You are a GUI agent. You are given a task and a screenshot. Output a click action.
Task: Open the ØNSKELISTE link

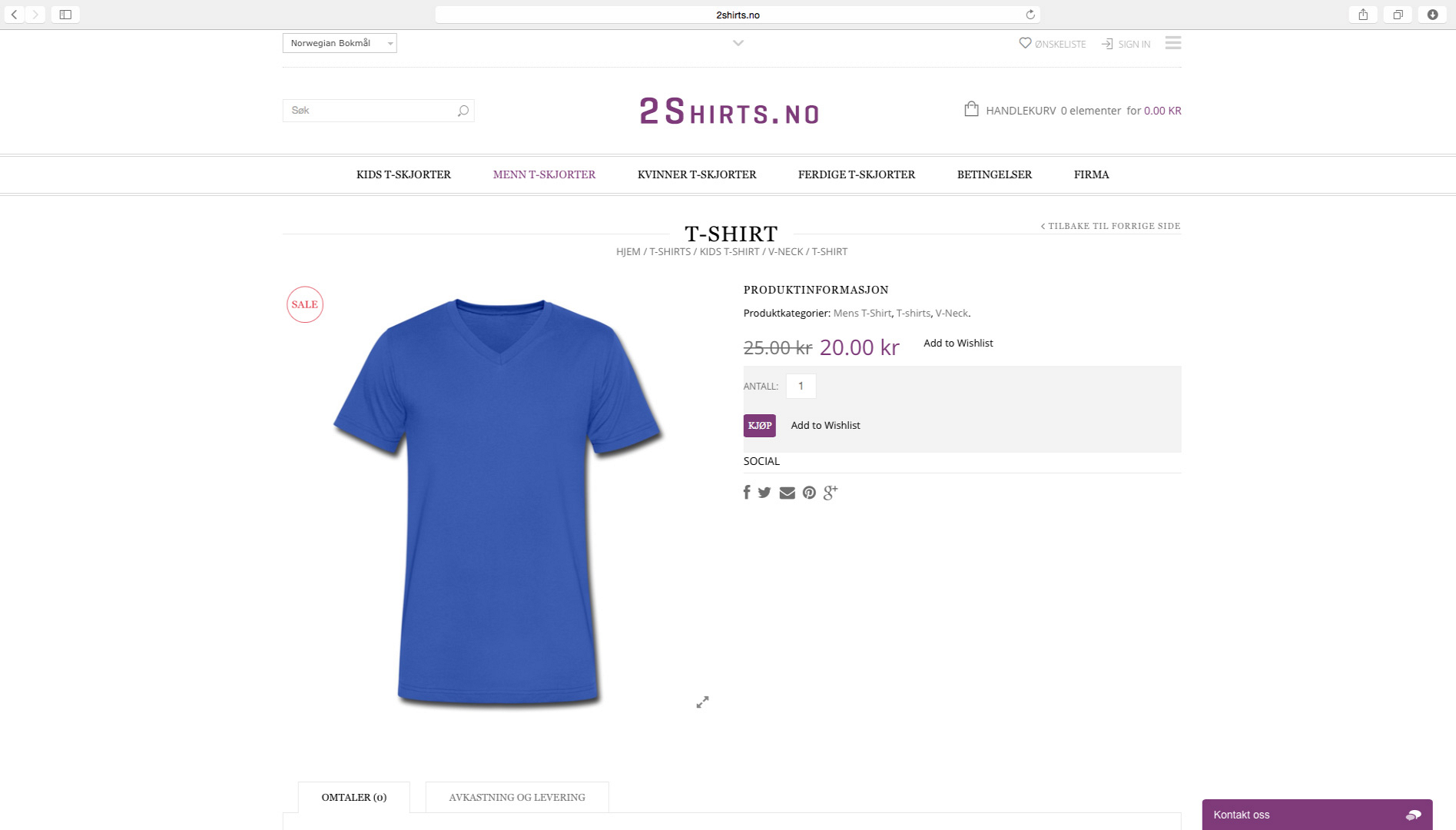click(x=1060, y=45)
